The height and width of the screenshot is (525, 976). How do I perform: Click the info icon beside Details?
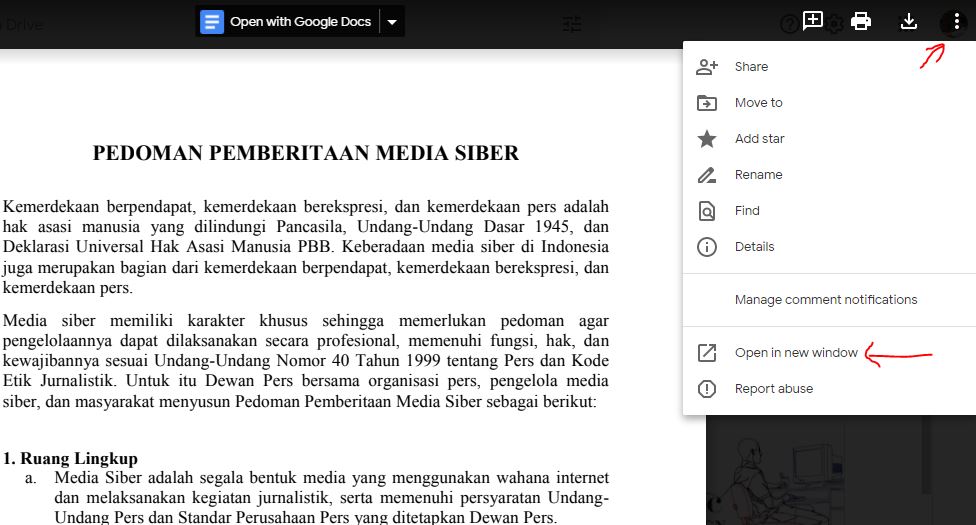706,247
